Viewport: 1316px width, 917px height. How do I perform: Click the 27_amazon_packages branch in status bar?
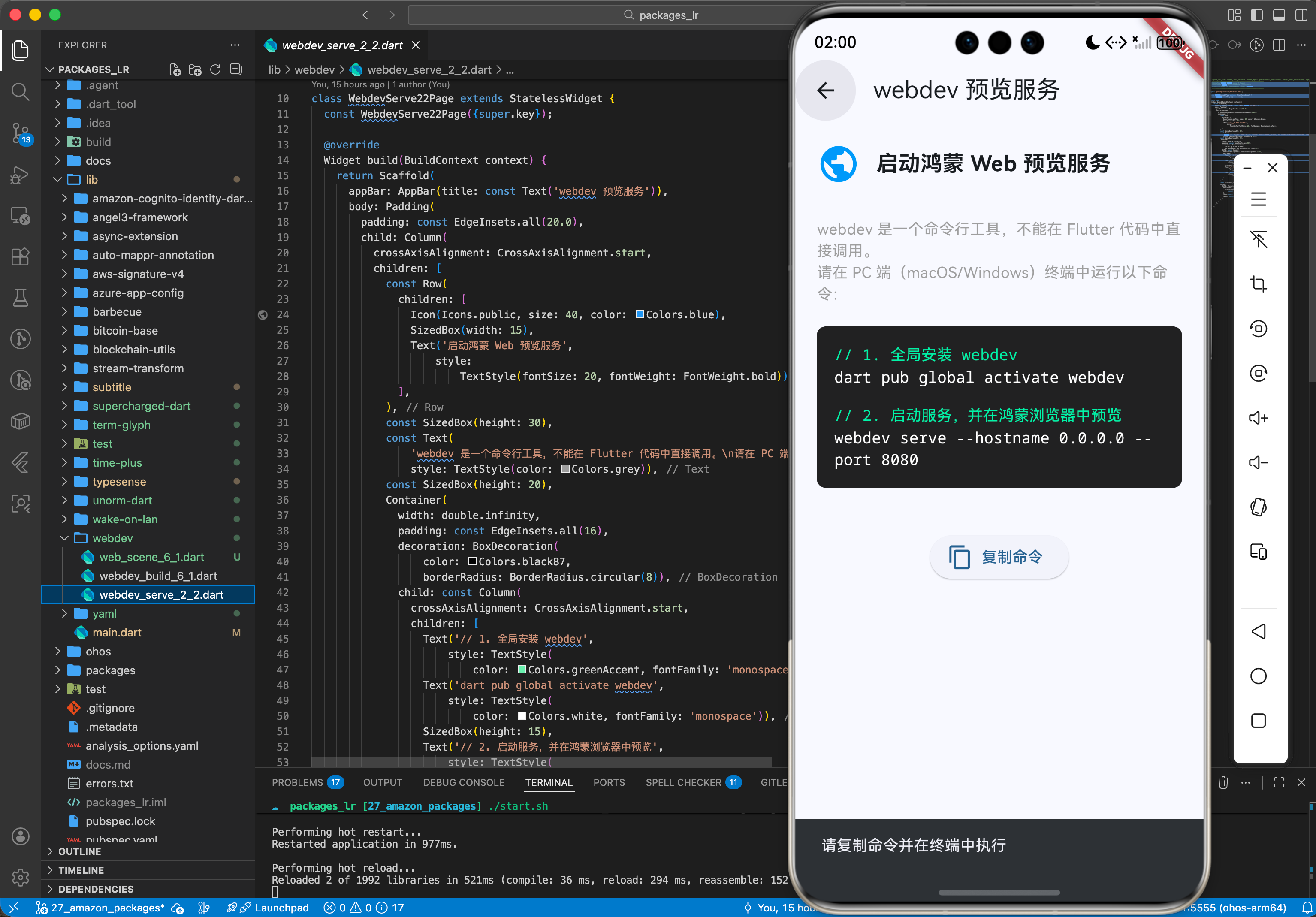click(x=100, y=908)
